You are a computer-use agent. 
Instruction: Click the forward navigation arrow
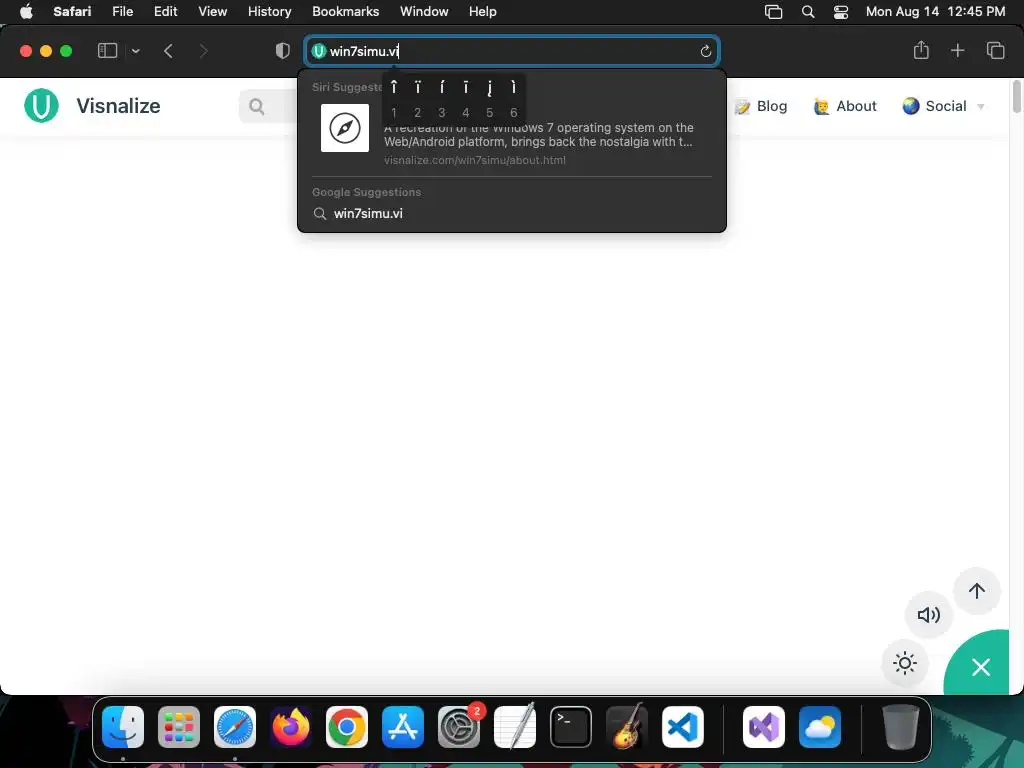pyautogui.click(x=203, y=51)
